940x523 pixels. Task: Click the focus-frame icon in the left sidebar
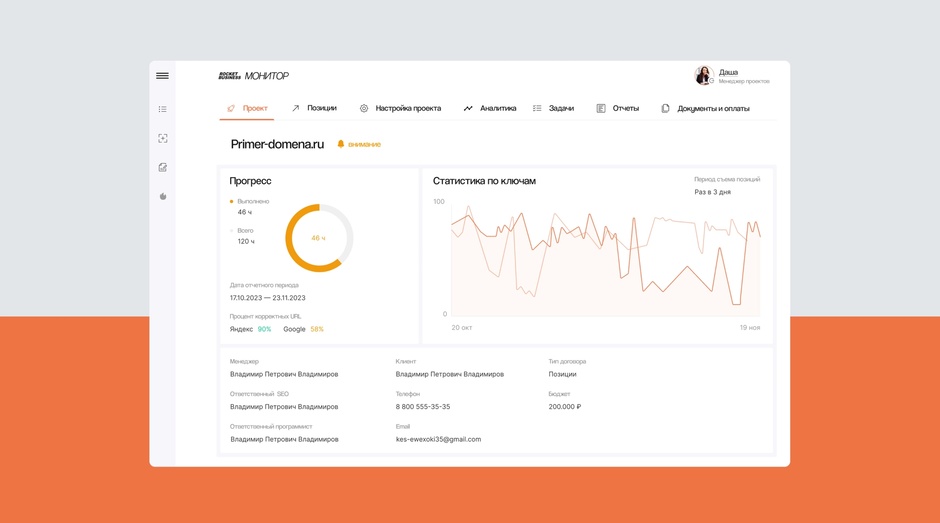pyautogui.click(x=162, y=138)
